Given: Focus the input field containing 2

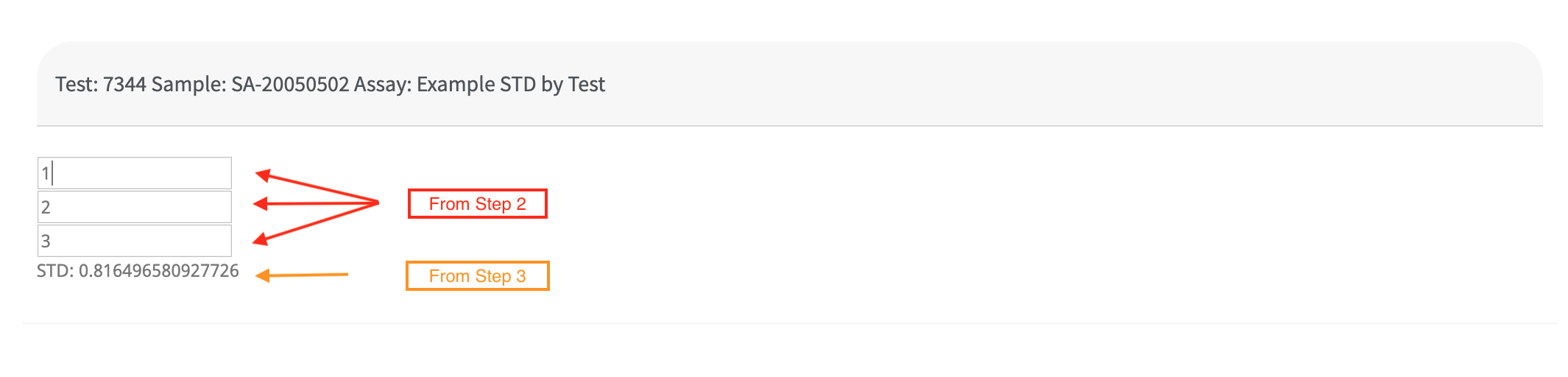Looking at the screenshot, I should click(135, 207).
